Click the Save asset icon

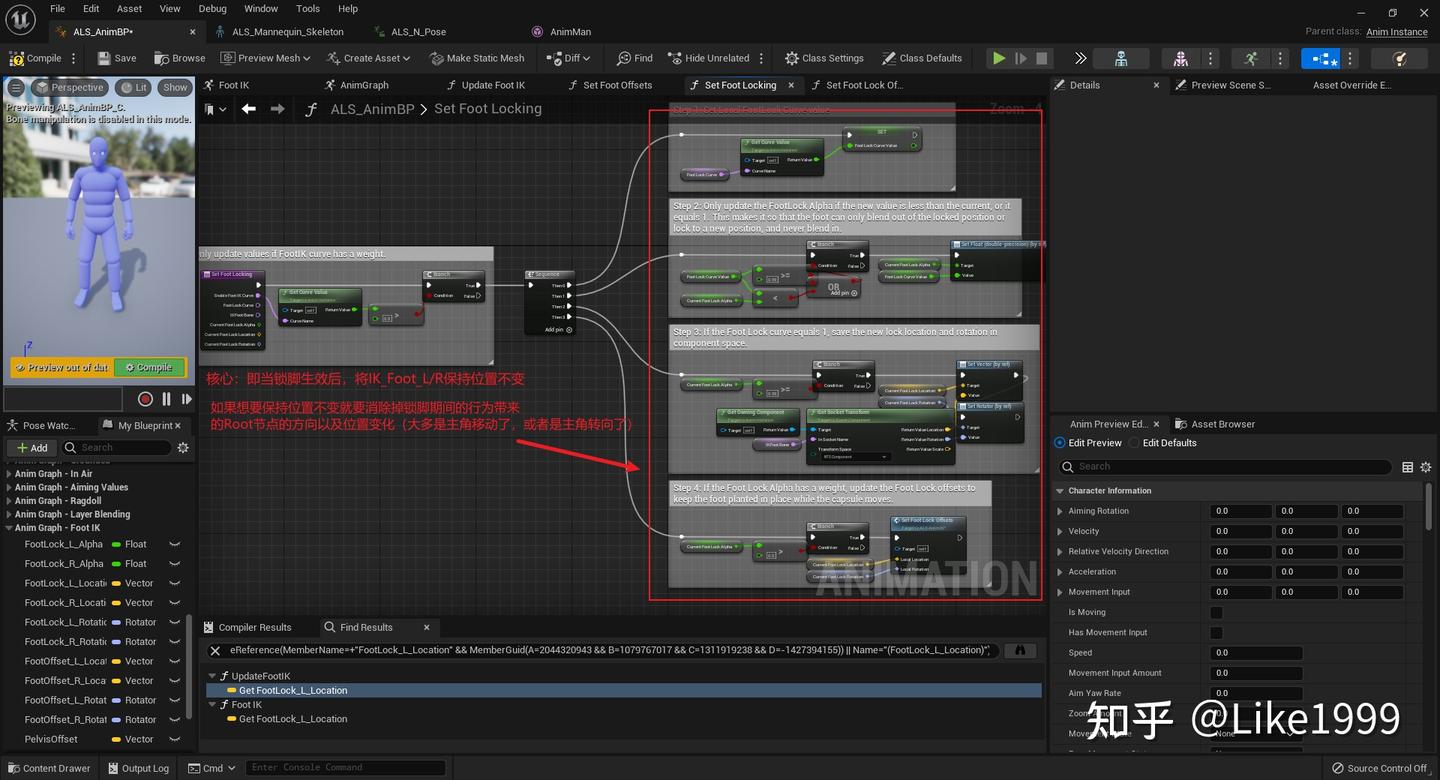coord(114,58)
